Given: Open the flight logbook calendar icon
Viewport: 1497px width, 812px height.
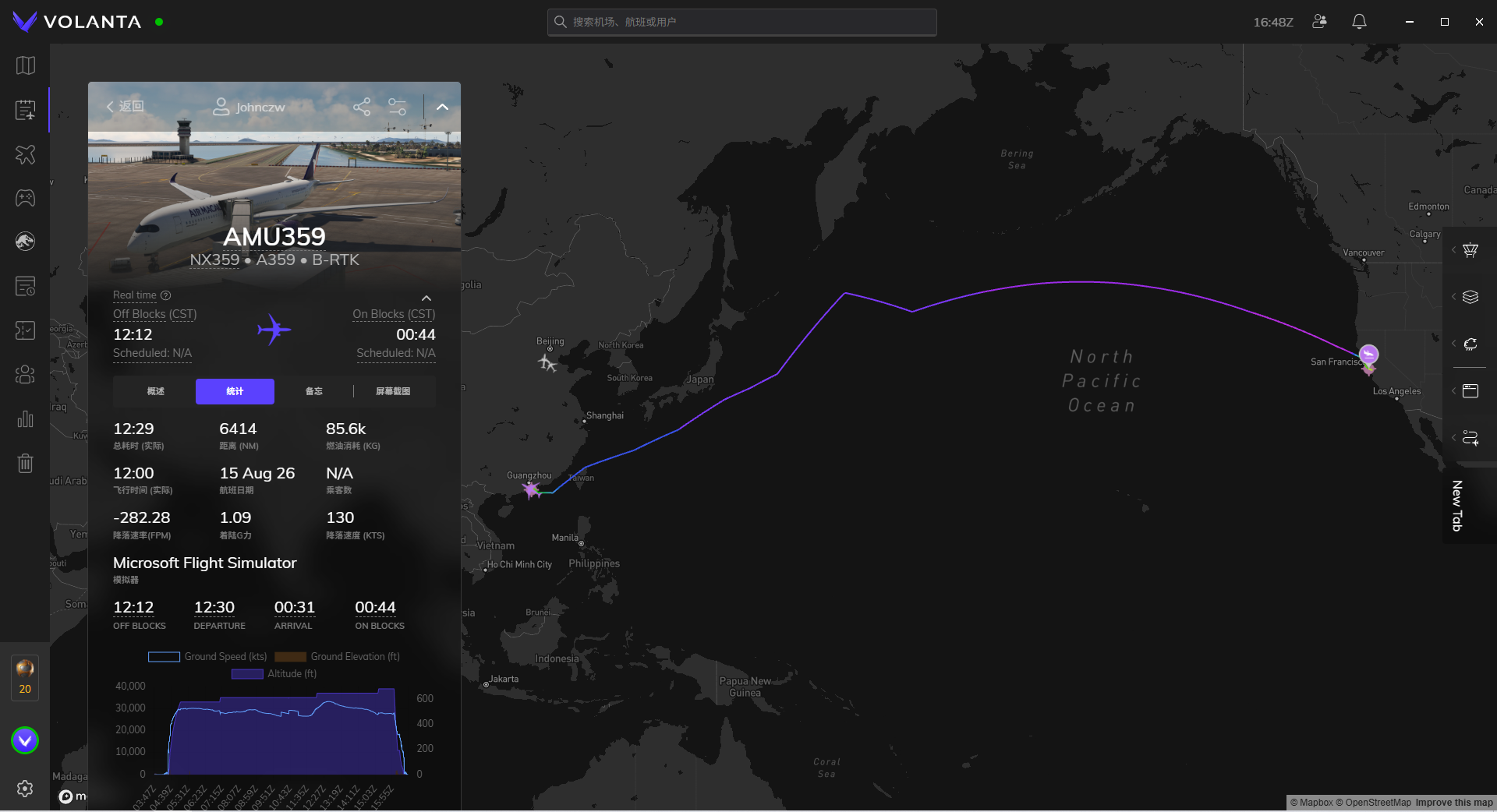Looking at the screenshot, I should coord(25,110).
